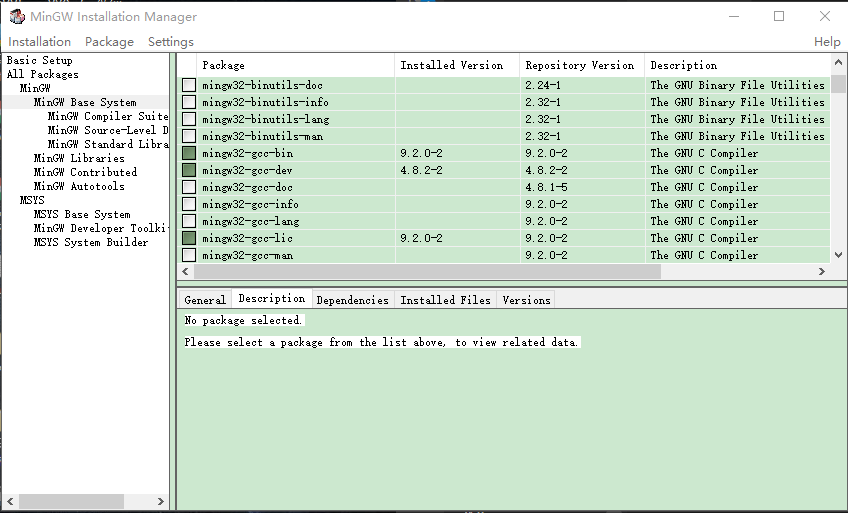Mark the mingw32-gcc-lang package checkbox

tap(189, 221)
